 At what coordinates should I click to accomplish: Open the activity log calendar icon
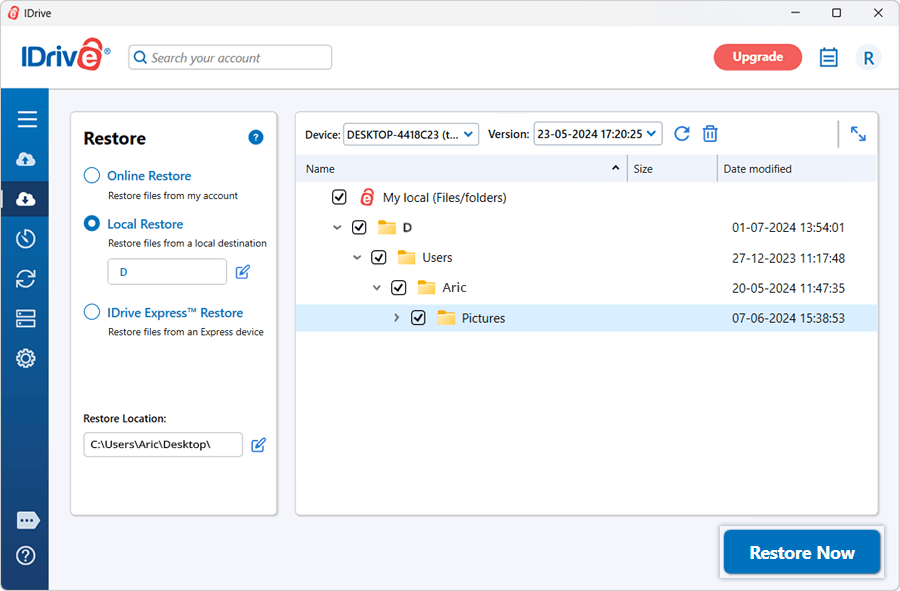point(828,57)
